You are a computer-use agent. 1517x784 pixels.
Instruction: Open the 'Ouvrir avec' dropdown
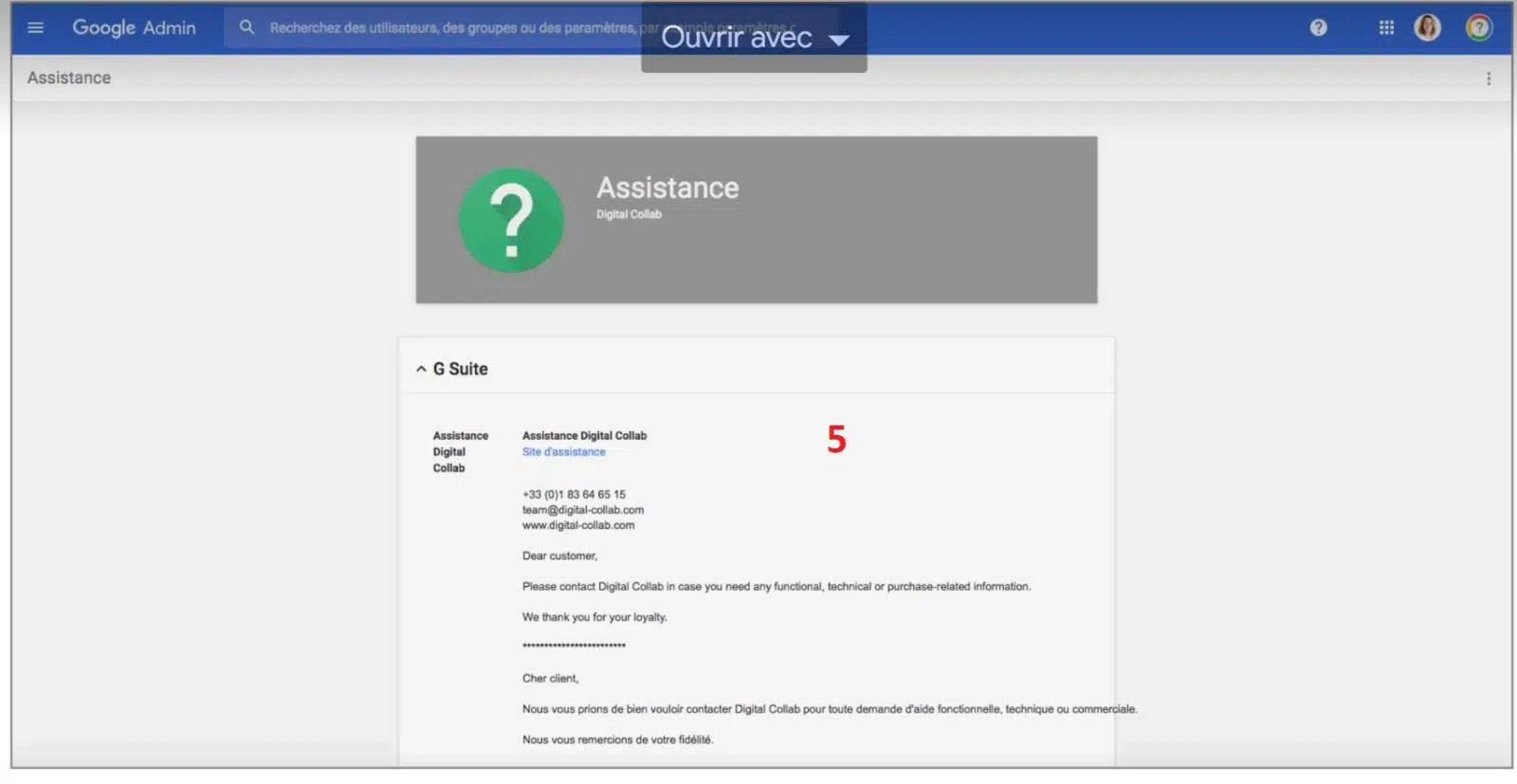pyautogui.click(x=754, y=38)
